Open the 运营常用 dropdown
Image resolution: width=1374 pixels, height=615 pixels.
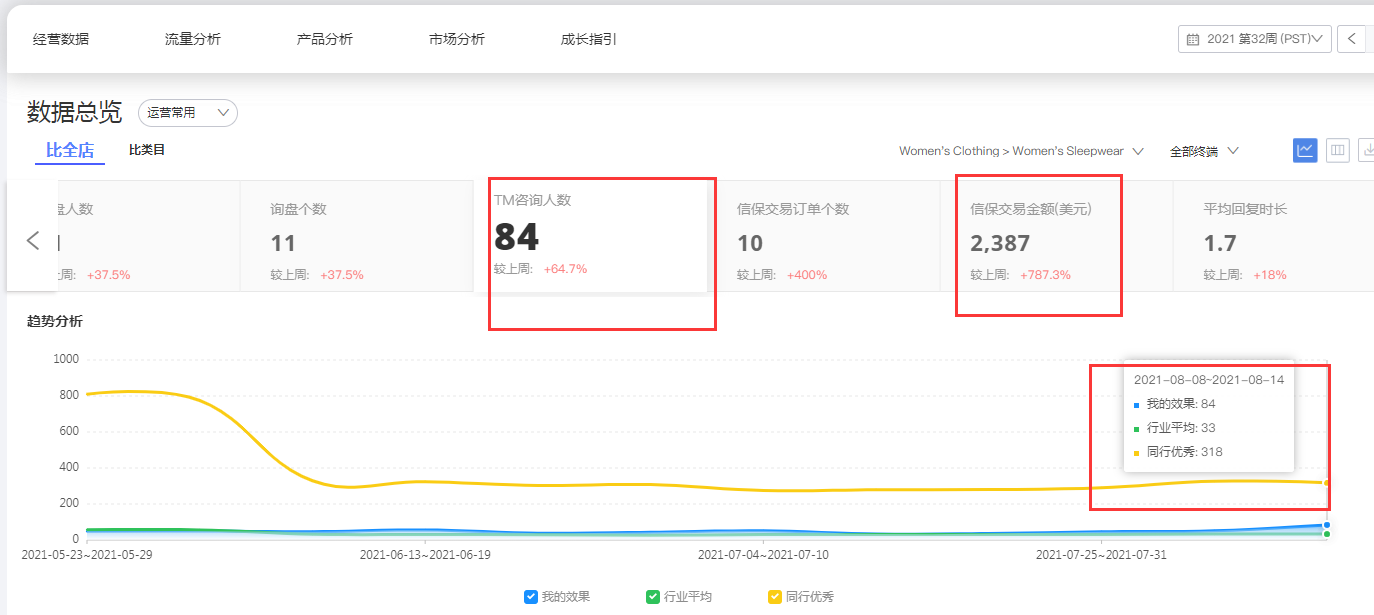click(x=188, y=113)
